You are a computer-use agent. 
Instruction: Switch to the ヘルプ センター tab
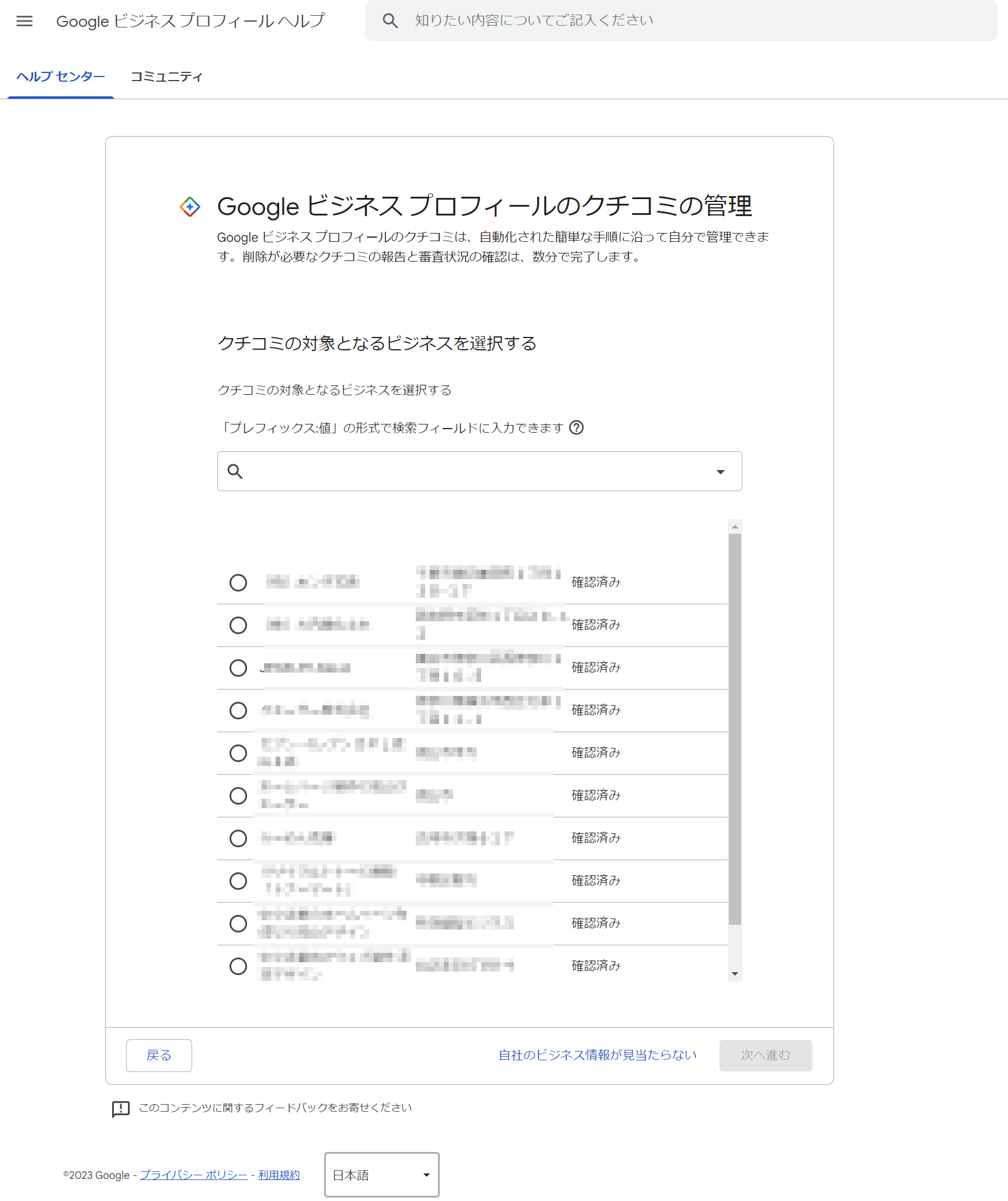[61, 76]
